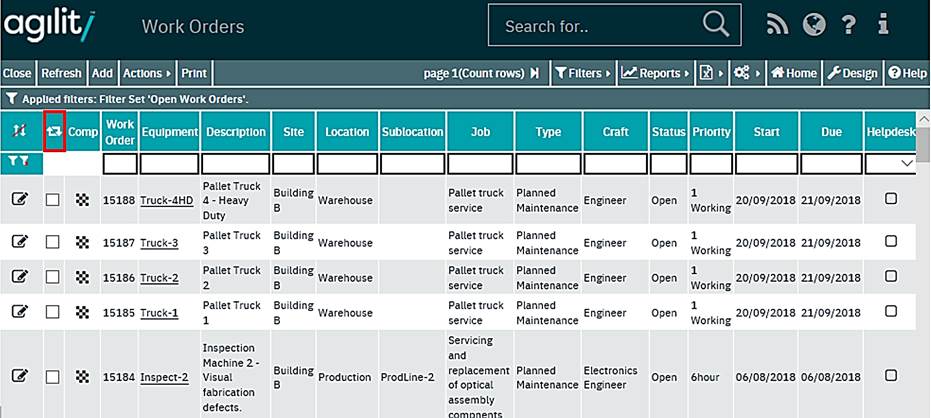Open the Truck-1 equipment link
Image resolution: width=931 pixels, height=418 pixels.
[x=159, y=313]
